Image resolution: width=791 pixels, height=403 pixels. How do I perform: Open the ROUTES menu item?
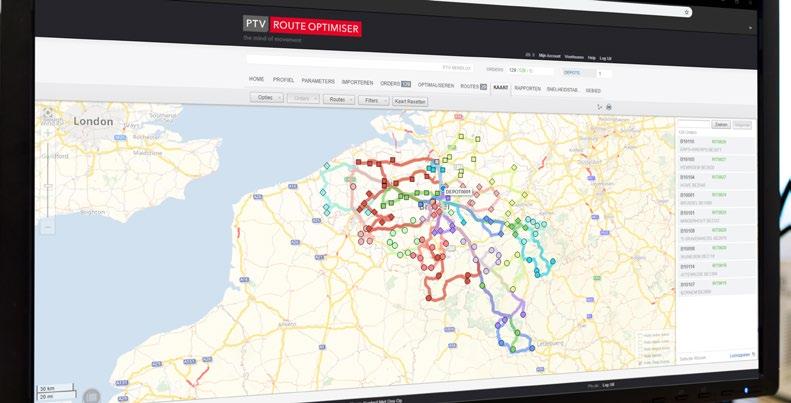[474, 87]
